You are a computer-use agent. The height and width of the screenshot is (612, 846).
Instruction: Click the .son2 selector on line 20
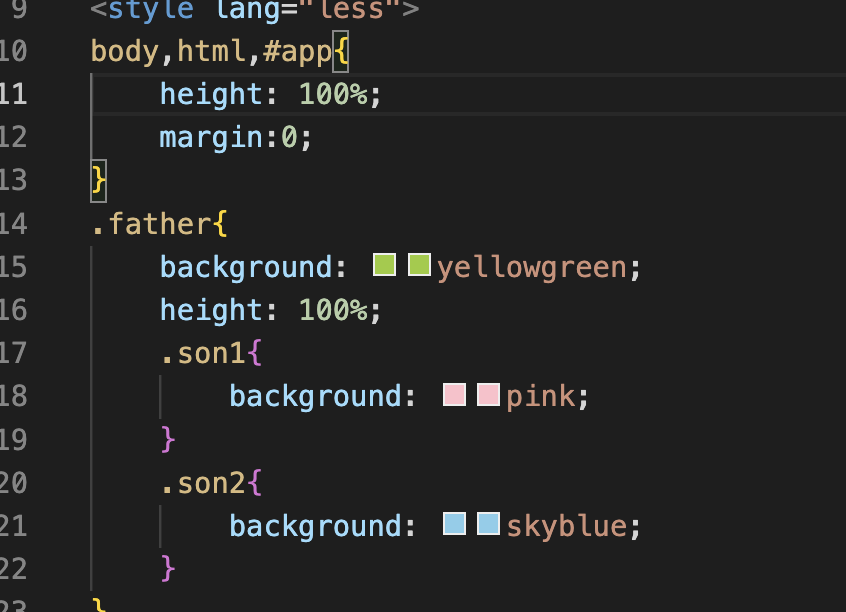click(x=203, y=483)
